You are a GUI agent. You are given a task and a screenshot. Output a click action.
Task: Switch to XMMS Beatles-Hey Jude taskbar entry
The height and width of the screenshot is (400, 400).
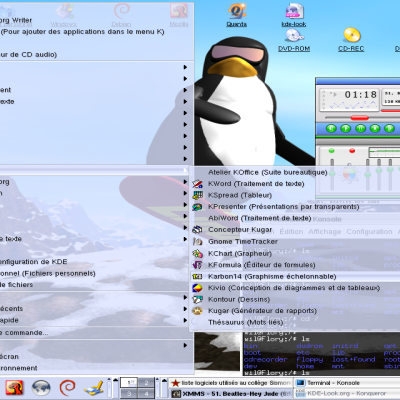coord(231,394)
